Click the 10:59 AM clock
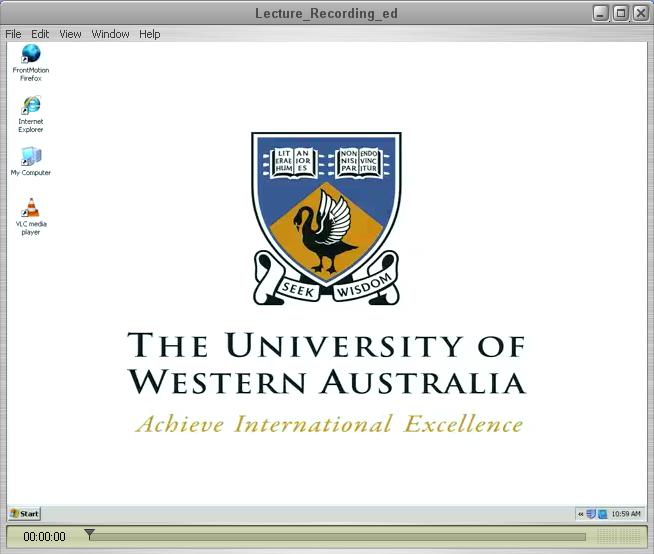654x554 pixels. pyautogui.click(x=626, y=514)
